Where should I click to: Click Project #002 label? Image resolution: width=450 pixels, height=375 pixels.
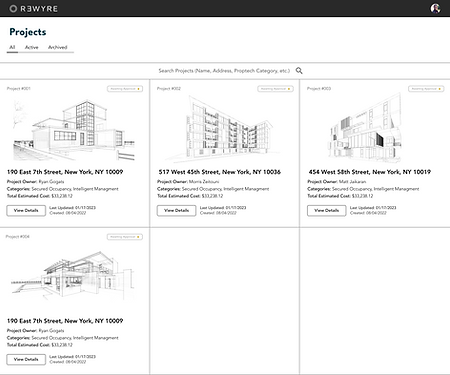coord(169,89)
